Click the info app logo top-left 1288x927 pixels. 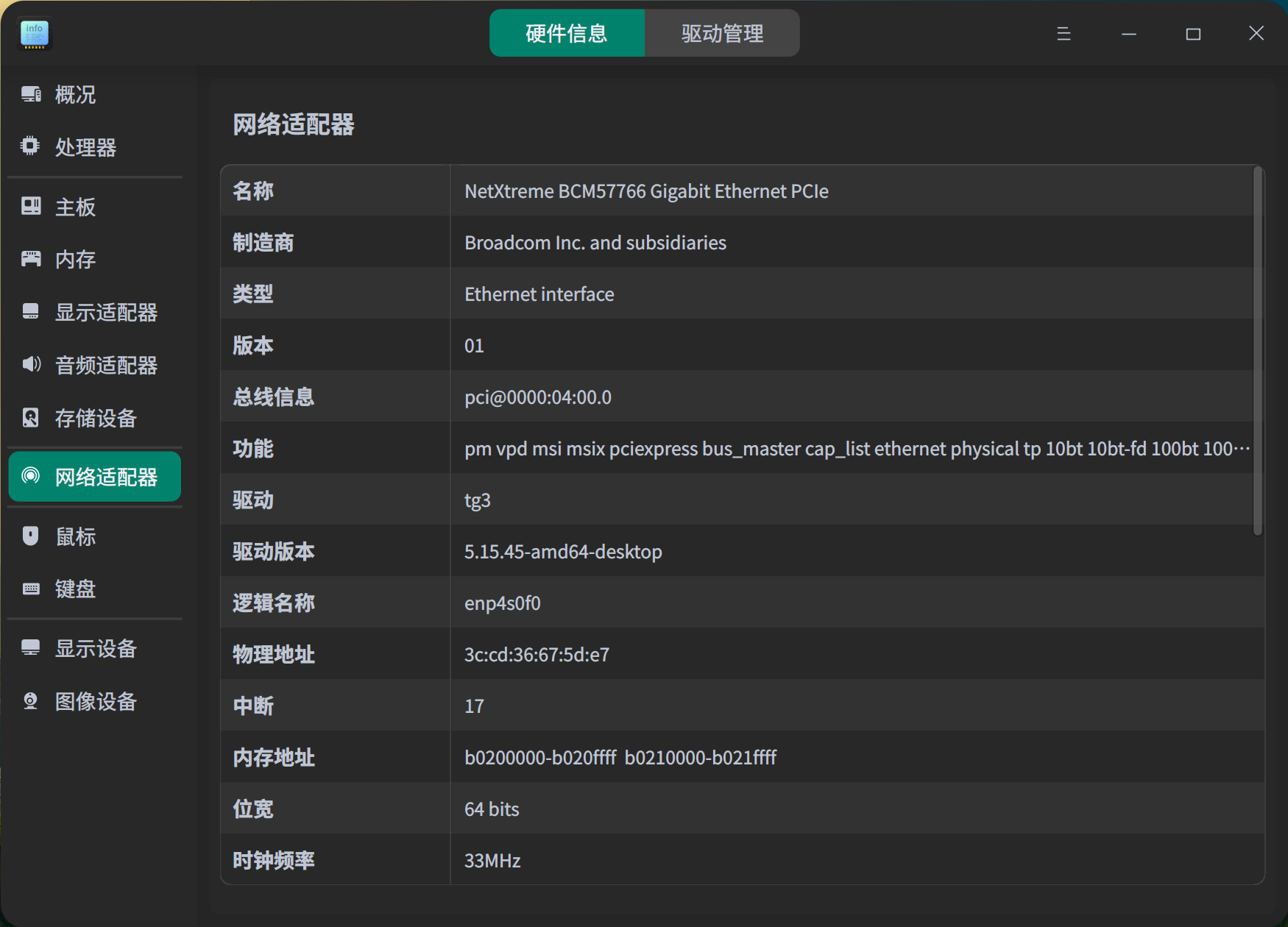point(33,33)
